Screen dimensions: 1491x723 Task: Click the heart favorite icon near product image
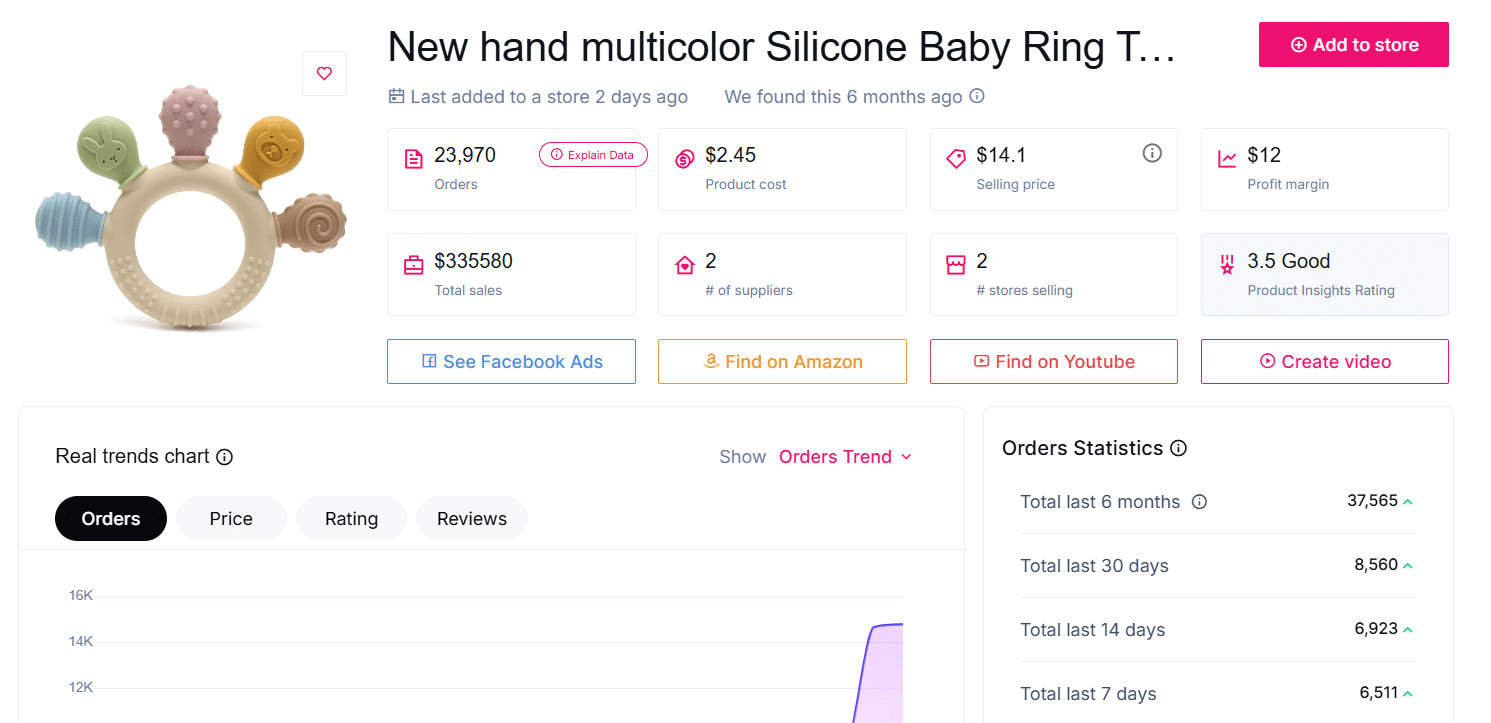tap(324, 73)
